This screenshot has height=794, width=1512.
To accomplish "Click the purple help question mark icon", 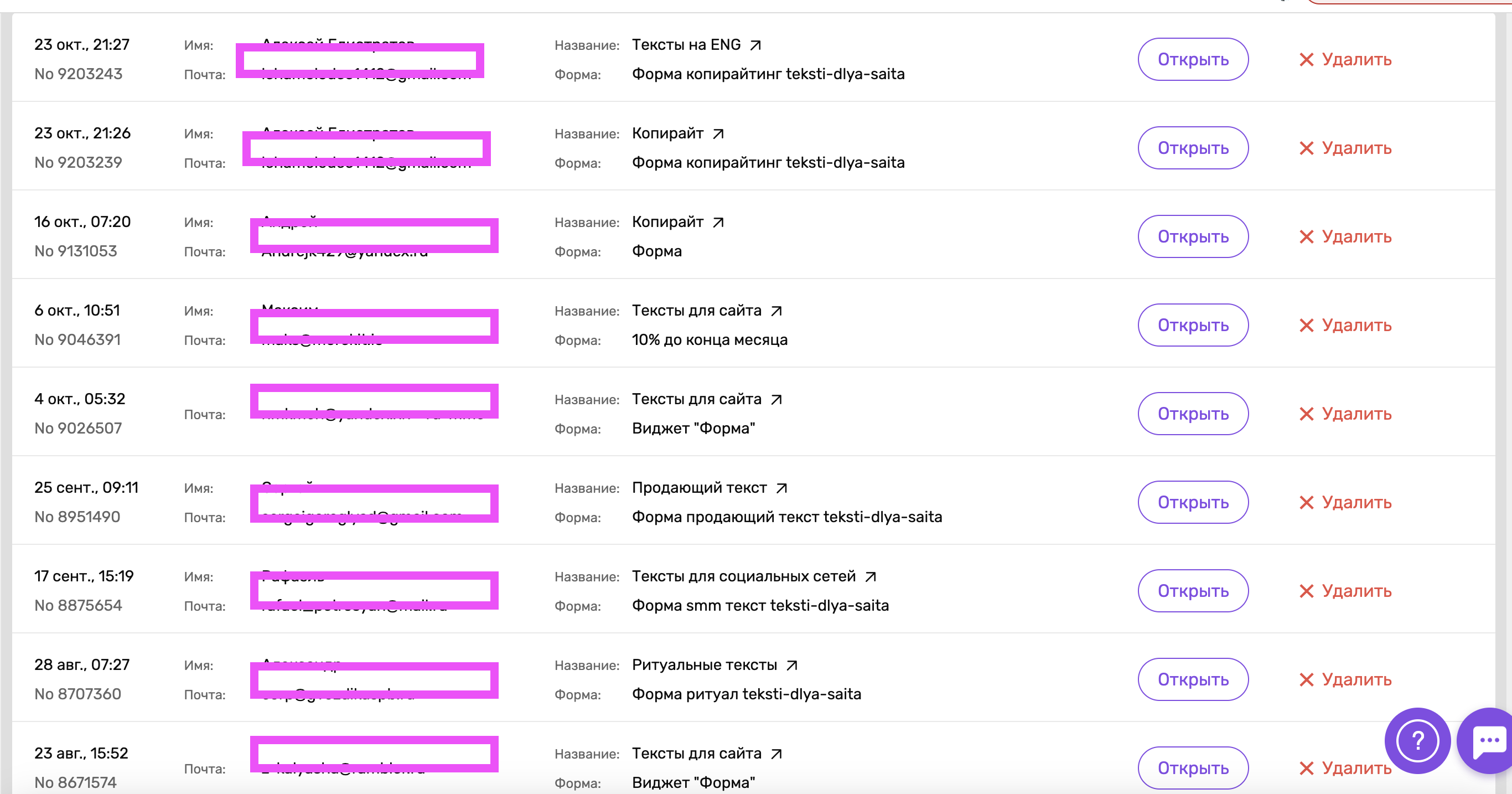I will [x=1417, y=740].
